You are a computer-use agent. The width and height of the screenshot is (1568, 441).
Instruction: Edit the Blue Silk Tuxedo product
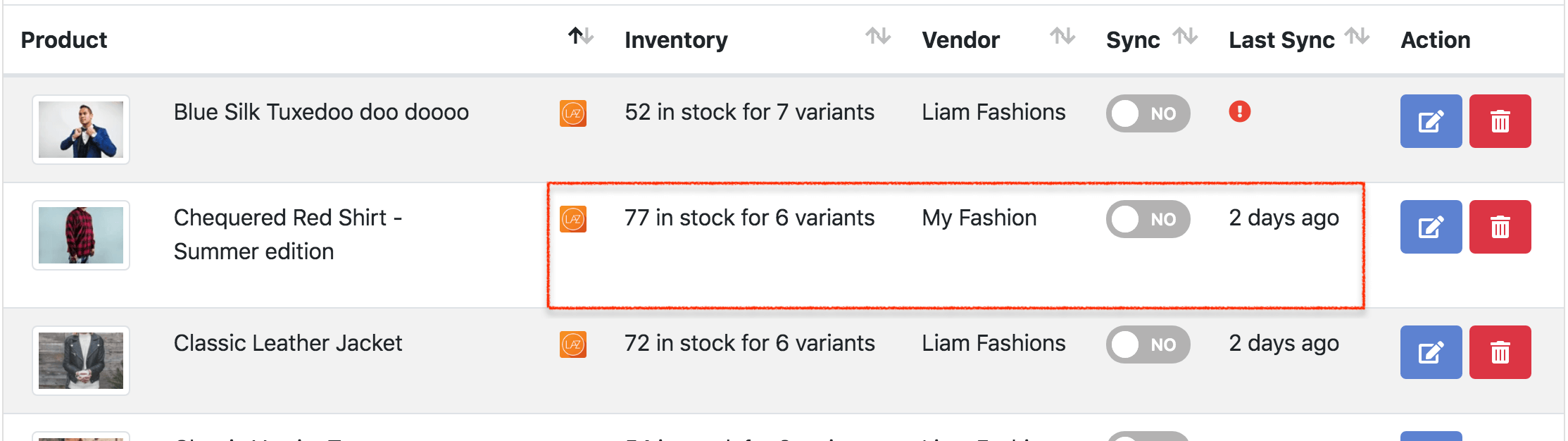(x=1430, y=121)
